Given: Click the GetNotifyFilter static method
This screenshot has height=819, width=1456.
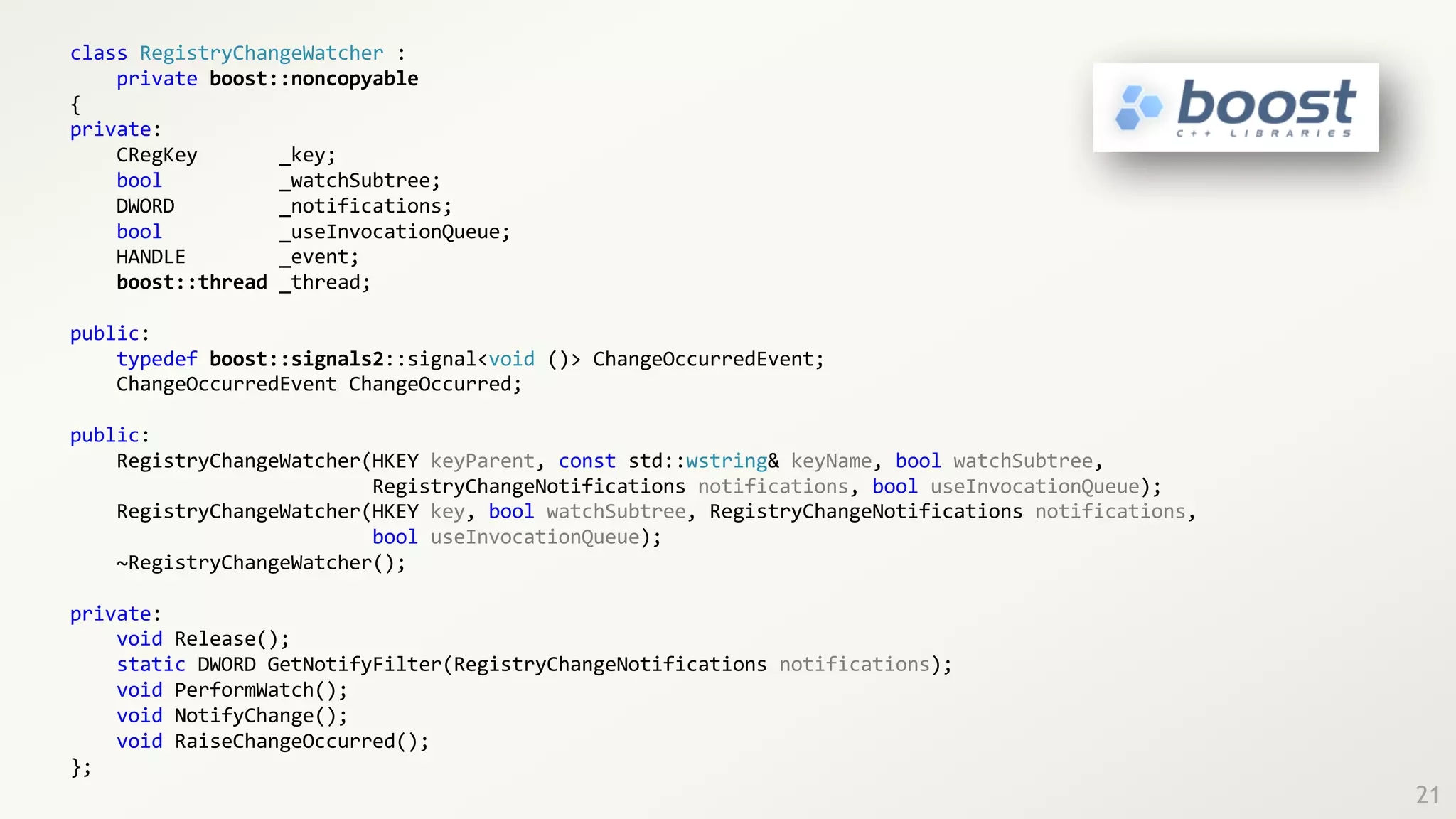Looking at the screenshot, I should (x=354, y=665).
